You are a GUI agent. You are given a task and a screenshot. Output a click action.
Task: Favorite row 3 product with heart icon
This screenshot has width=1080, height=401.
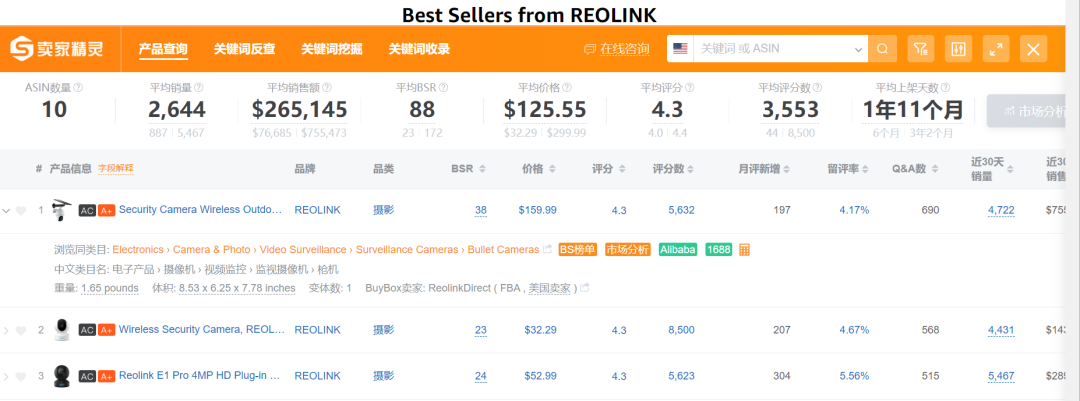click(x=21, y=376)
